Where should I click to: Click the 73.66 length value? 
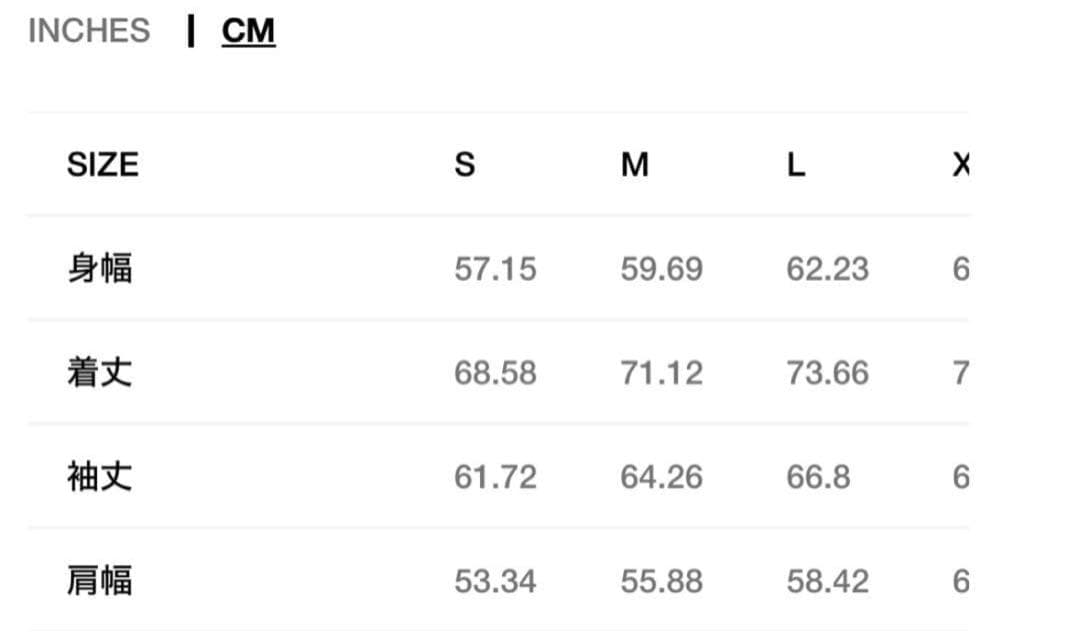coord(827,373)
